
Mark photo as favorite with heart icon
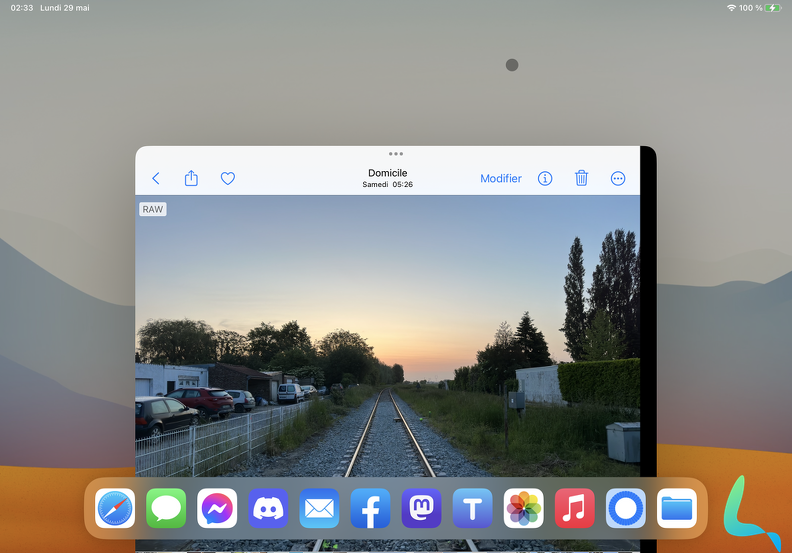pyautogui.click(x=228, y=178)
